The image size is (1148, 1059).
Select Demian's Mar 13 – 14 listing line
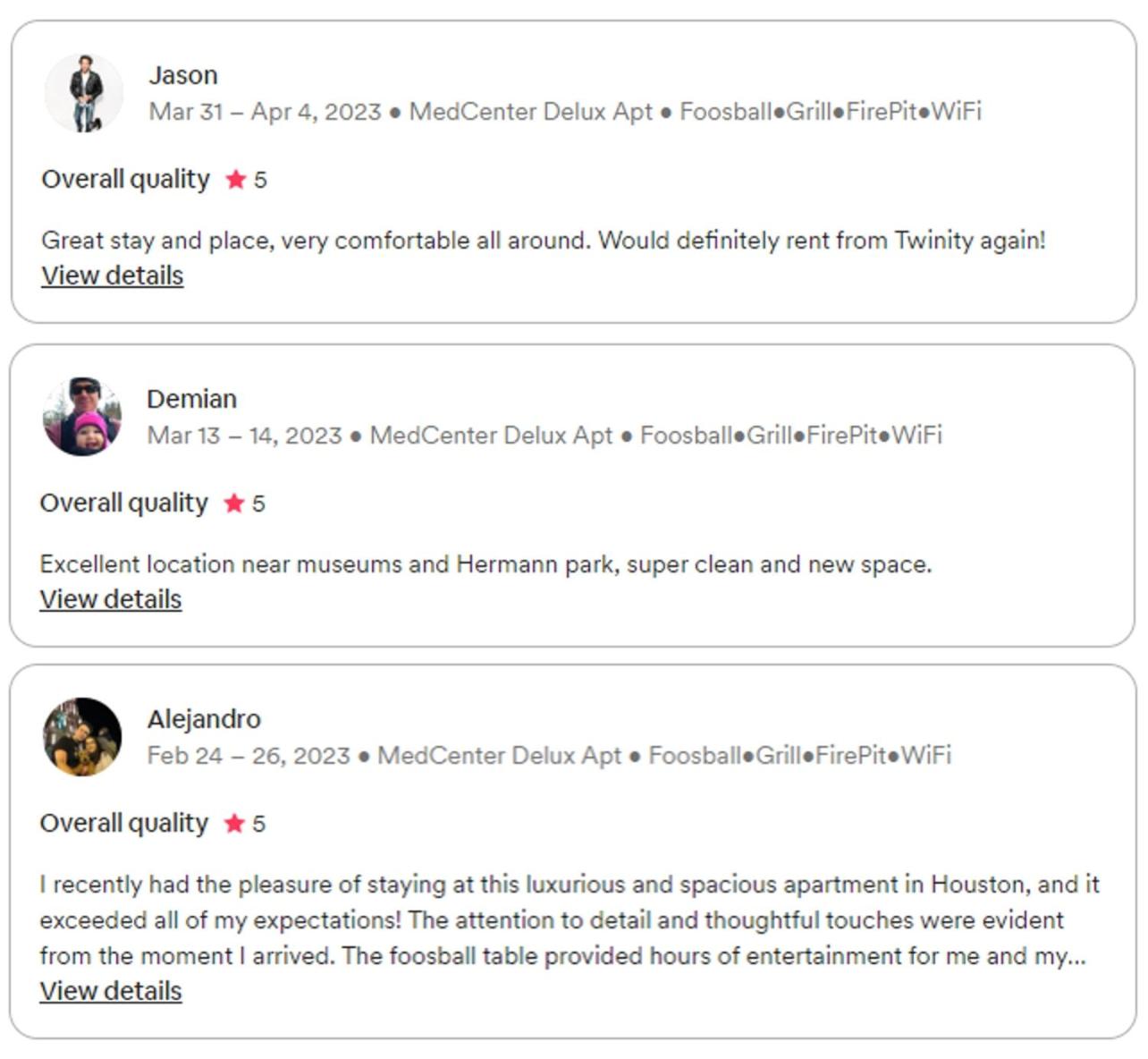pyautogui.click(x=544, y=436)
